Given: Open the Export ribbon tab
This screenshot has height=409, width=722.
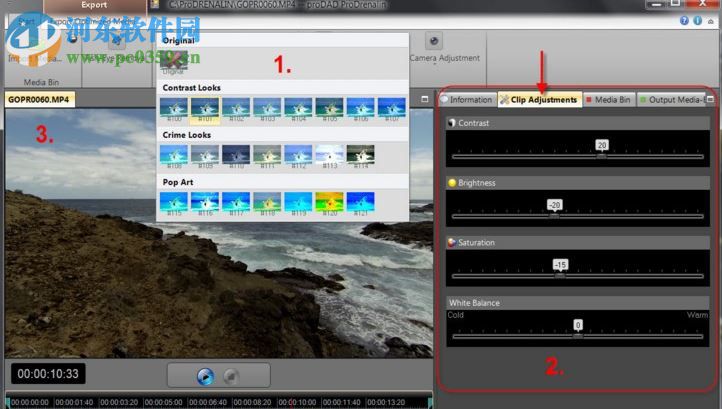Looking at the screenshot, I should tap(93, 5).
